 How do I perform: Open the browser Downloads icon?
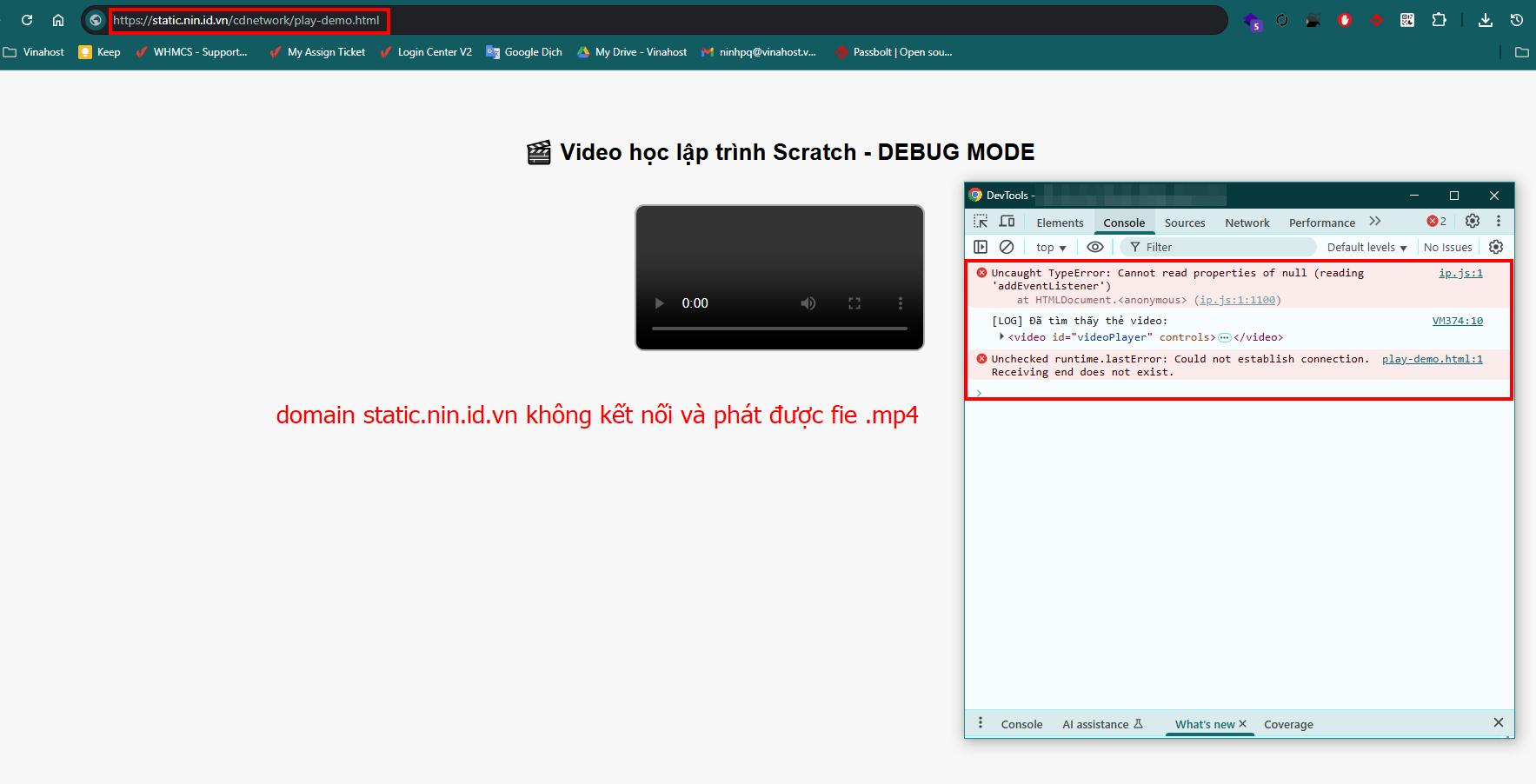coord(1486,20)
